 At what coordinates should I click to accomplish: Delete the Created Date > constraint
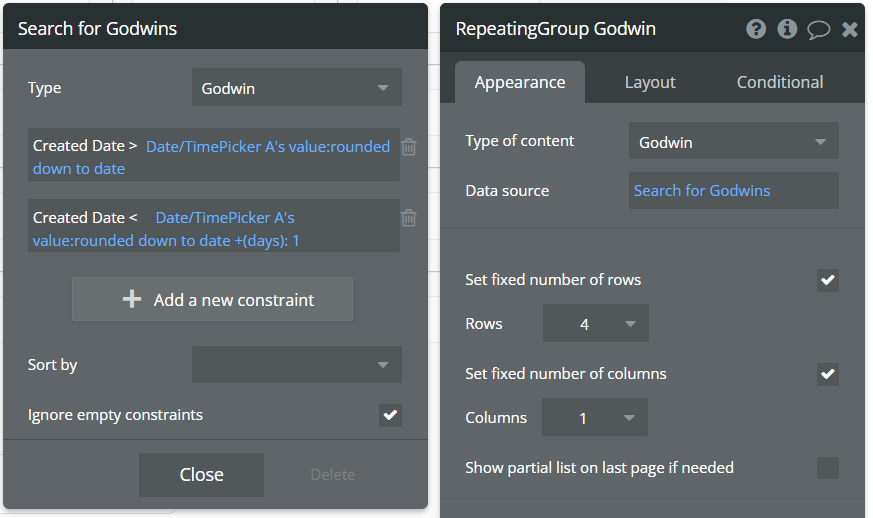pos(408,147)
